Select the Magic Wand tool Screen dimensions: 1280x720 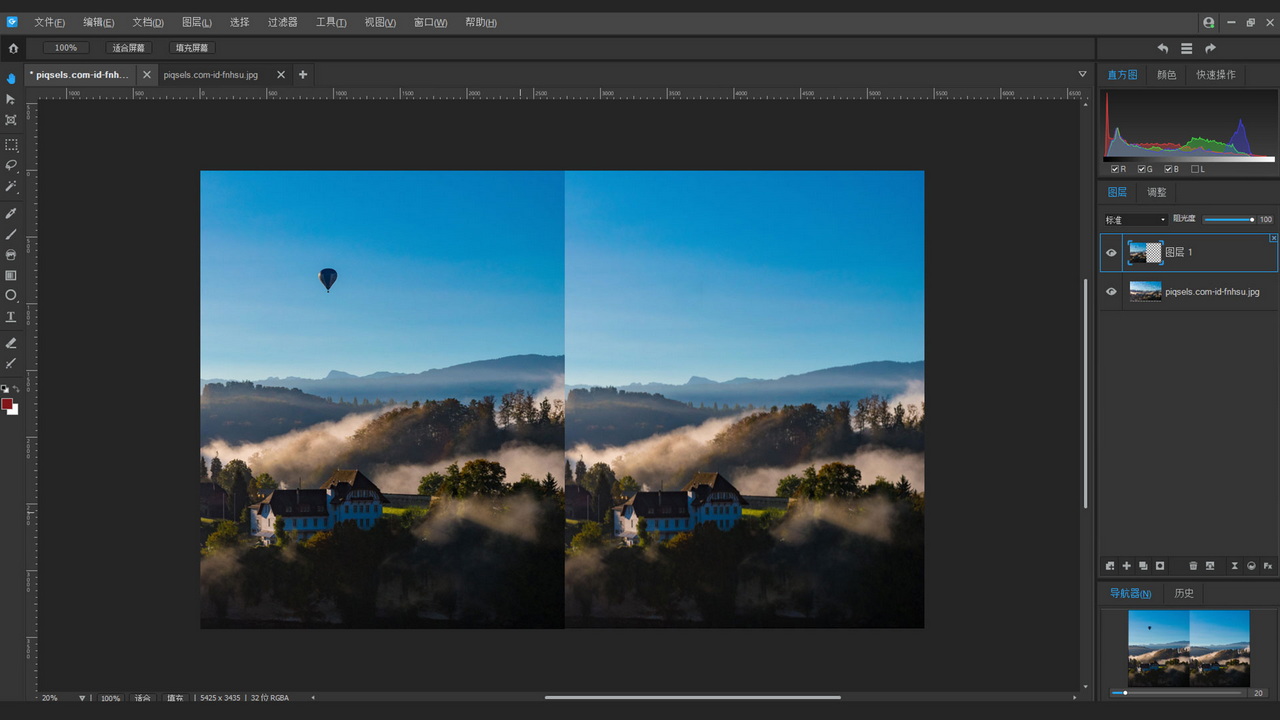tap(11, 187)
